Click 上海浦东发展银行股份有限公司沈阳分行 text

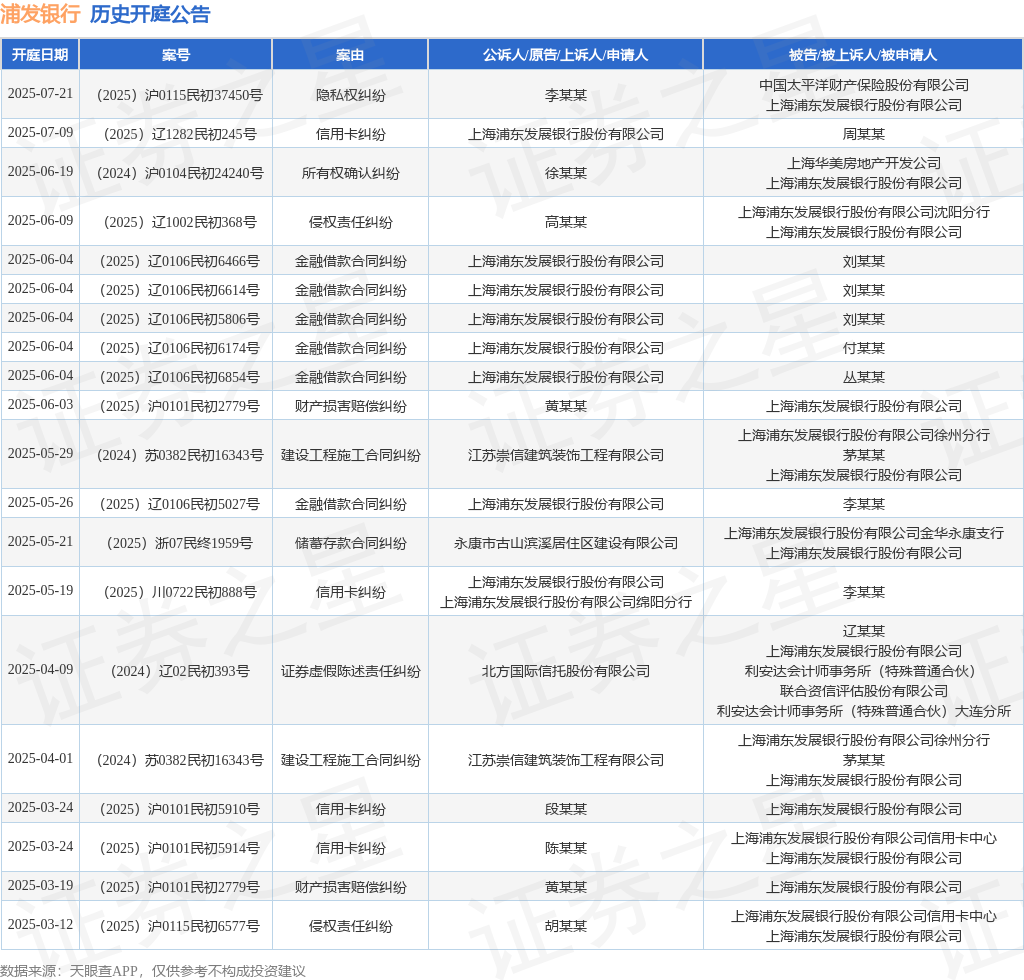click(x=864, y=212)
